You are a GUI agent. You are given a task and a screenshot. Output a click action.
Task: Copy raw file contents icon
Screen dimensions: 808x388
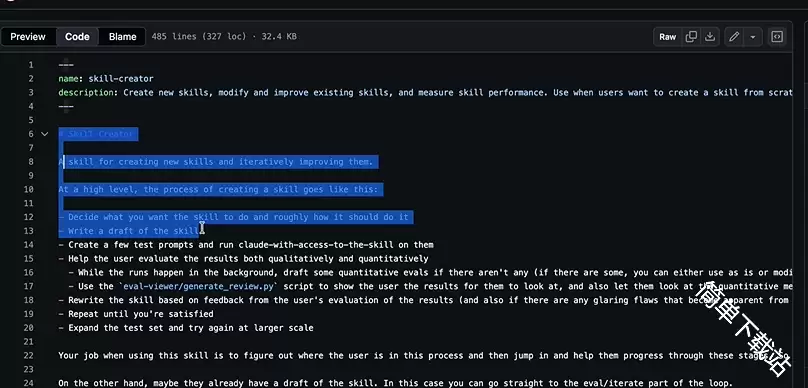[x=692, y=37]
